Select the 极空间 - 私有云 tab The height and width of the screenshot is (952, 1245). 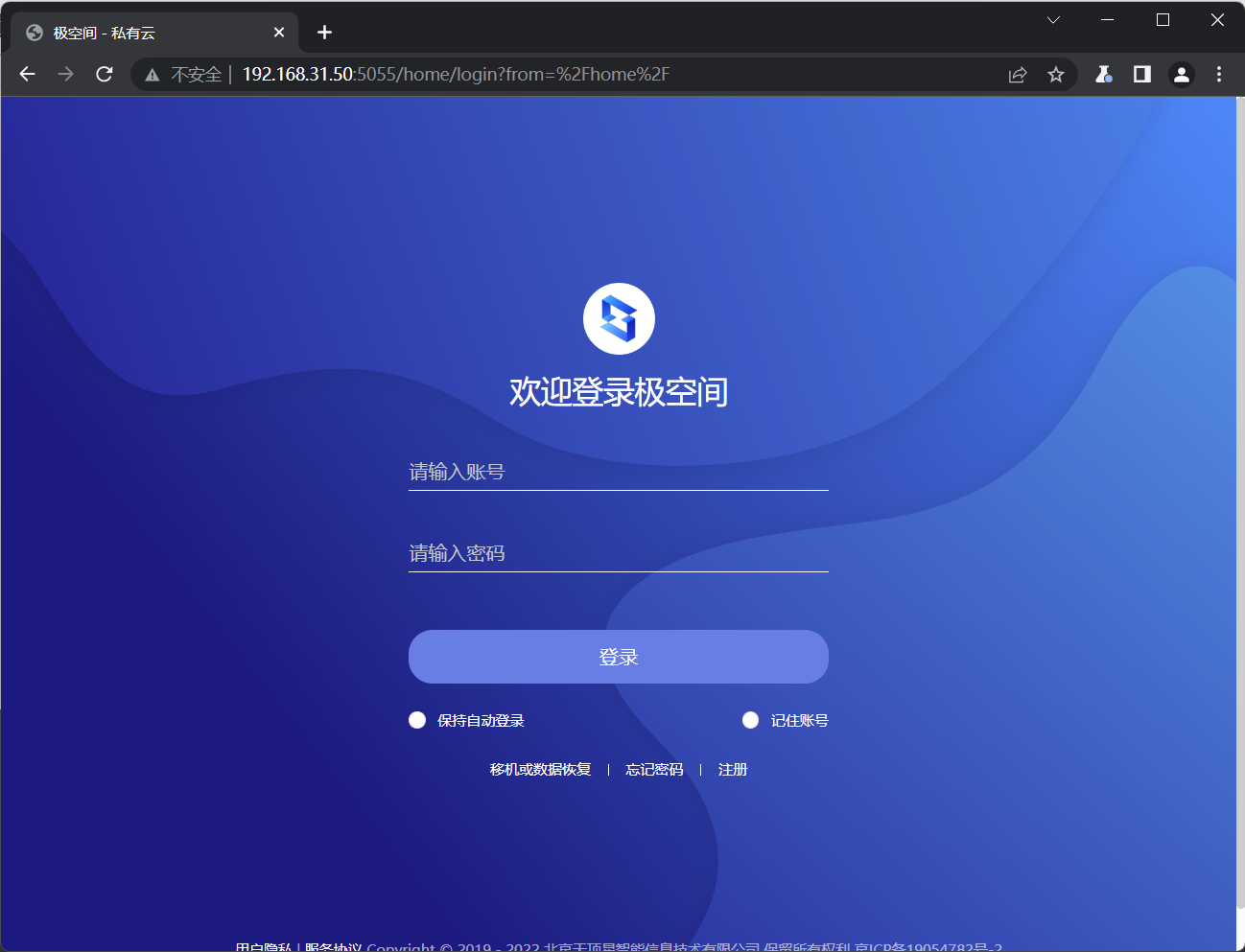[154, 33]
